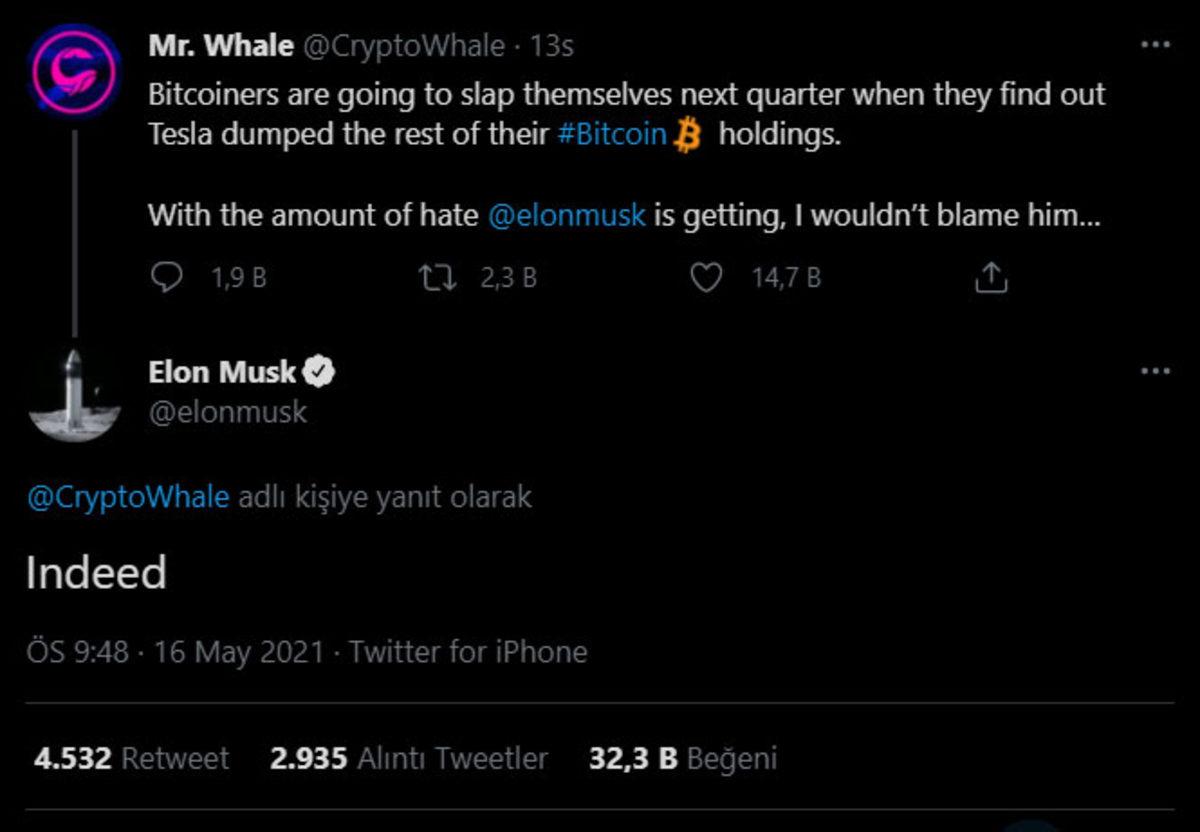Click the reply count showing 1,9 B
This screenshot has height=832, width=1200.
(237, 278)
